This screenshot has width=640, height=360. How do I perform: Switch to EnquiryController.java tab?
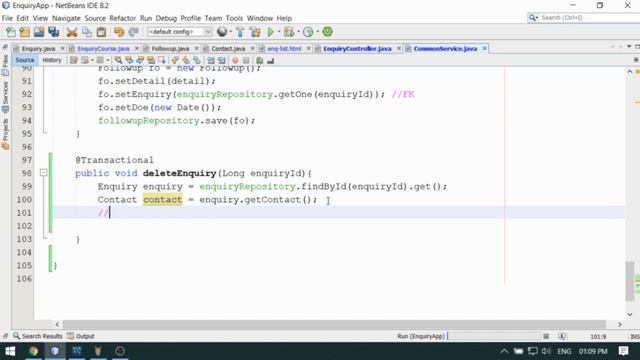coord(357,49)
